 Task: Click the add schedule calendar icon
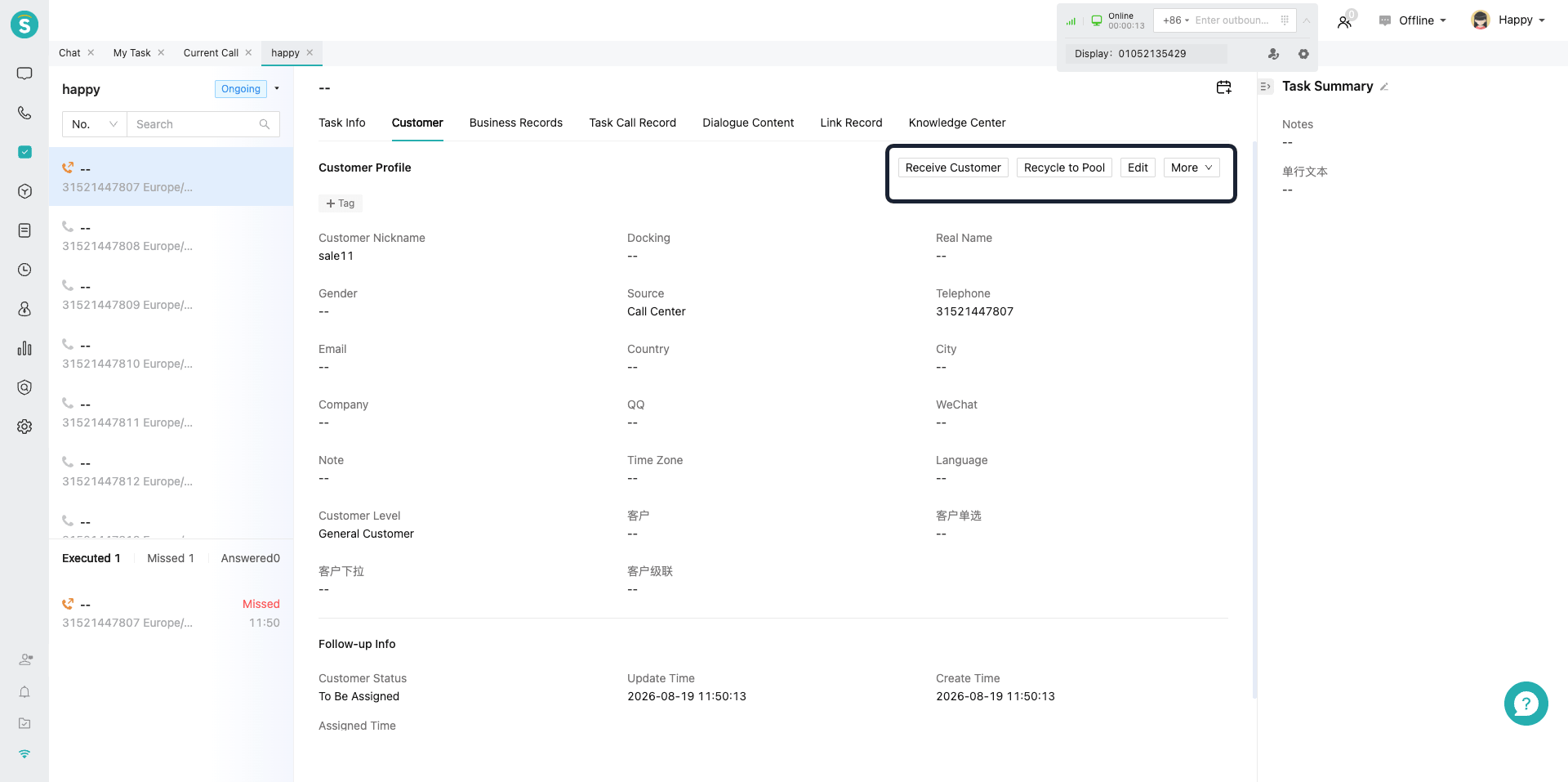[x=1223, y=87]
